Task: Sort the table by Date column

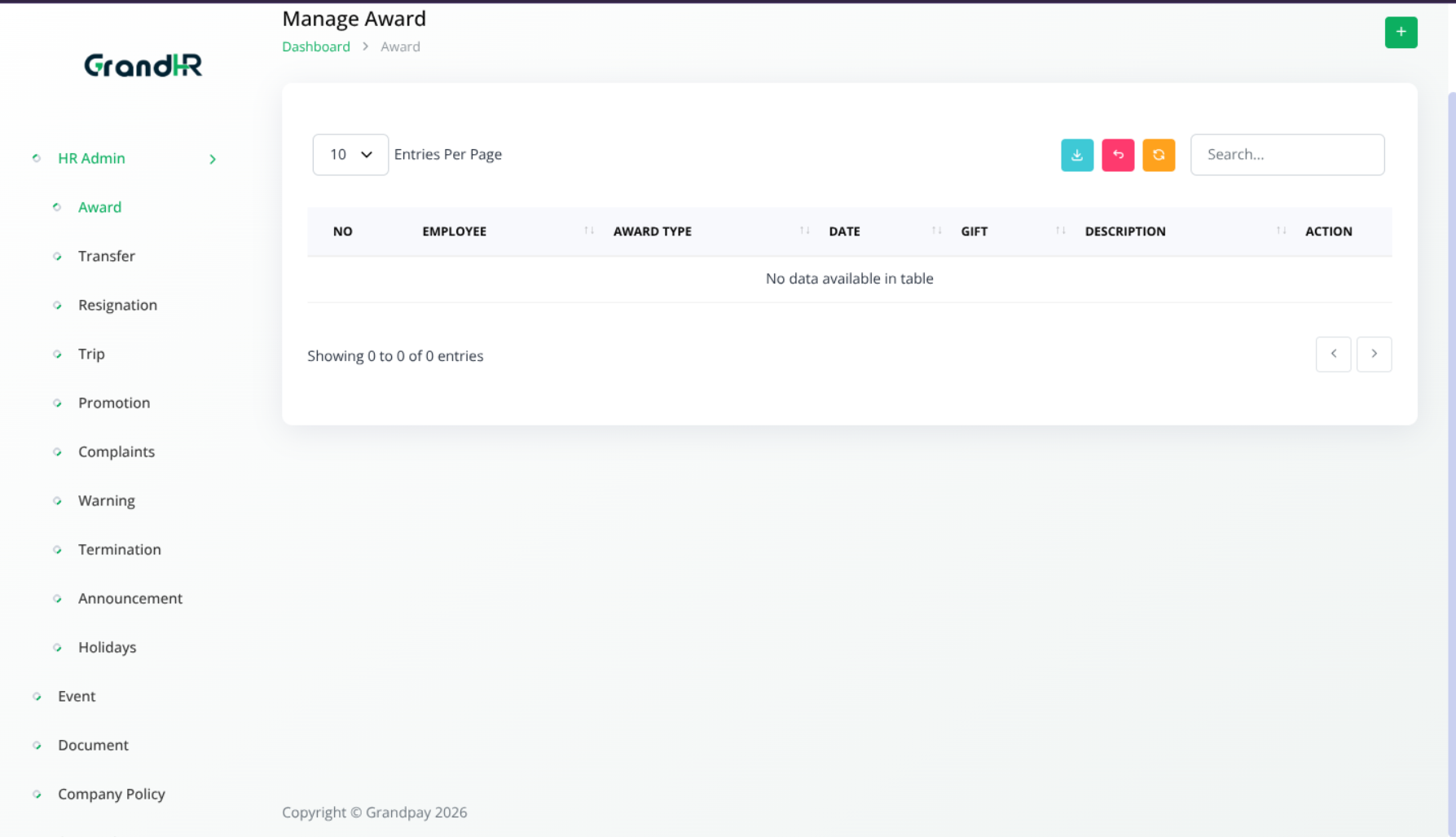Action: [x=844, y=231]
